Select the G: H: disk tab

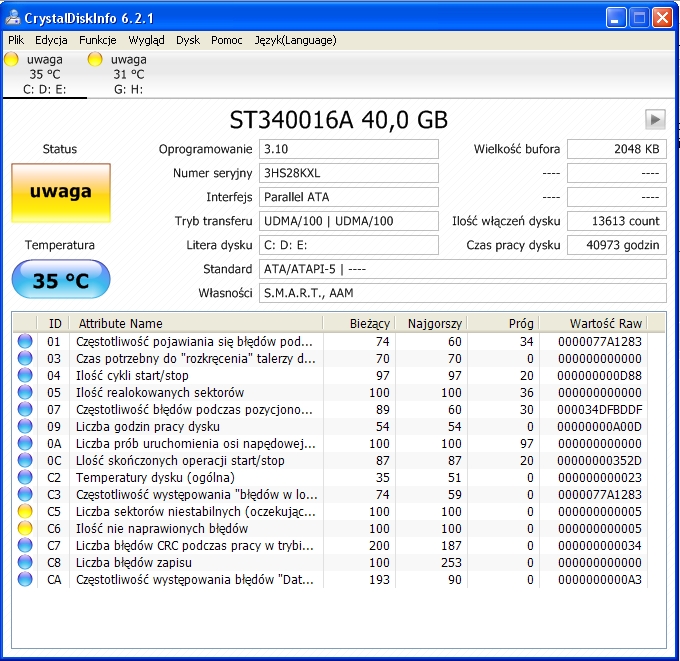click(x=128, y=74)
